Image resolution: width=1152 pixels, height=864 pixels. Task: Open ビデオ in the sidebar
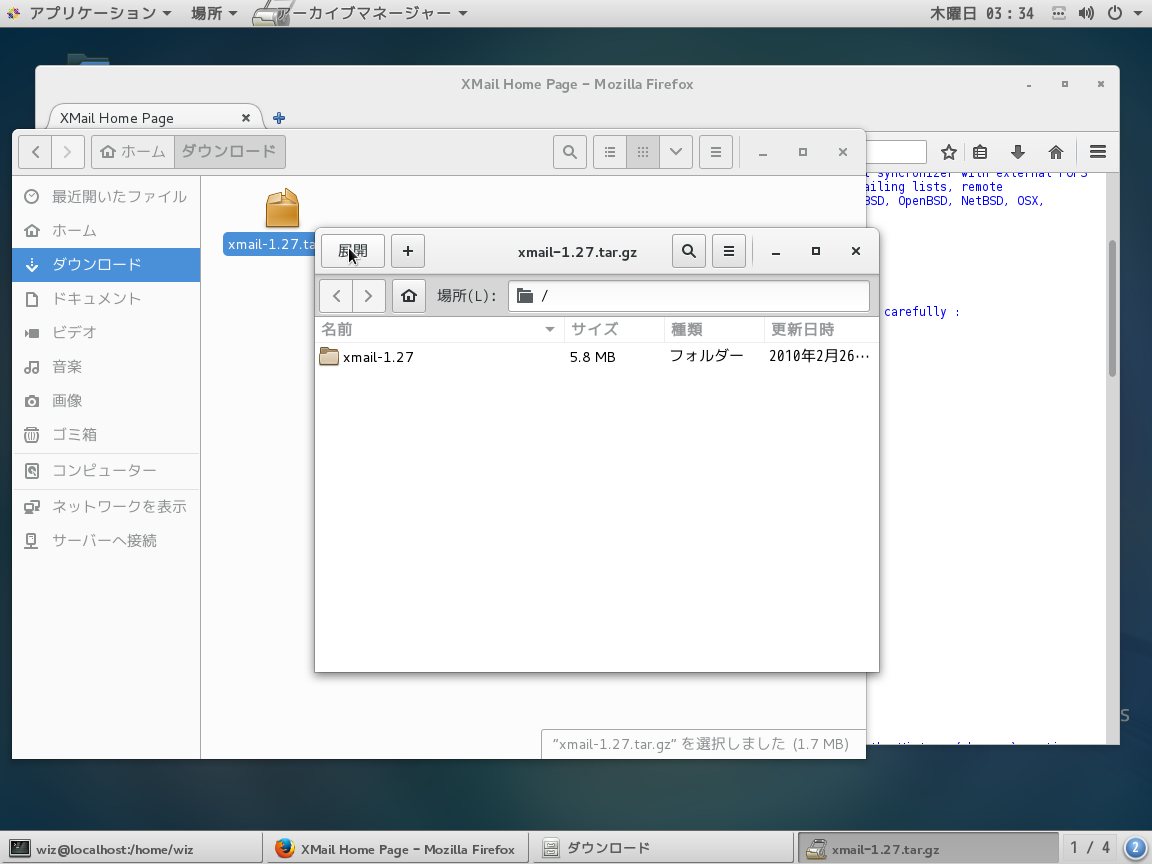tap(106, 333)
